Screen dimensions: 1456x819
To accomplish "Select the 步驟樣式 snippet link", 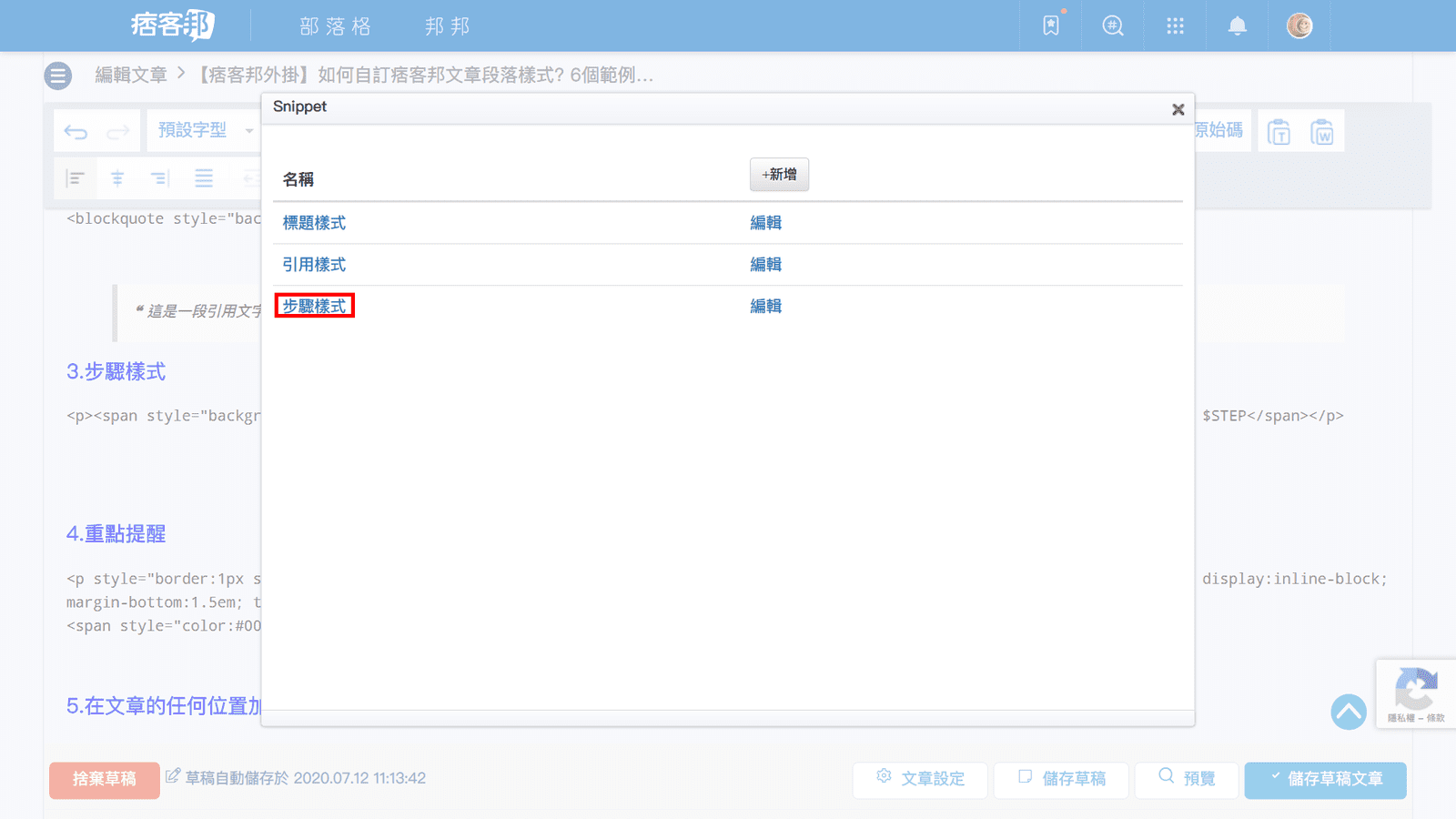I will click(314, 307).
